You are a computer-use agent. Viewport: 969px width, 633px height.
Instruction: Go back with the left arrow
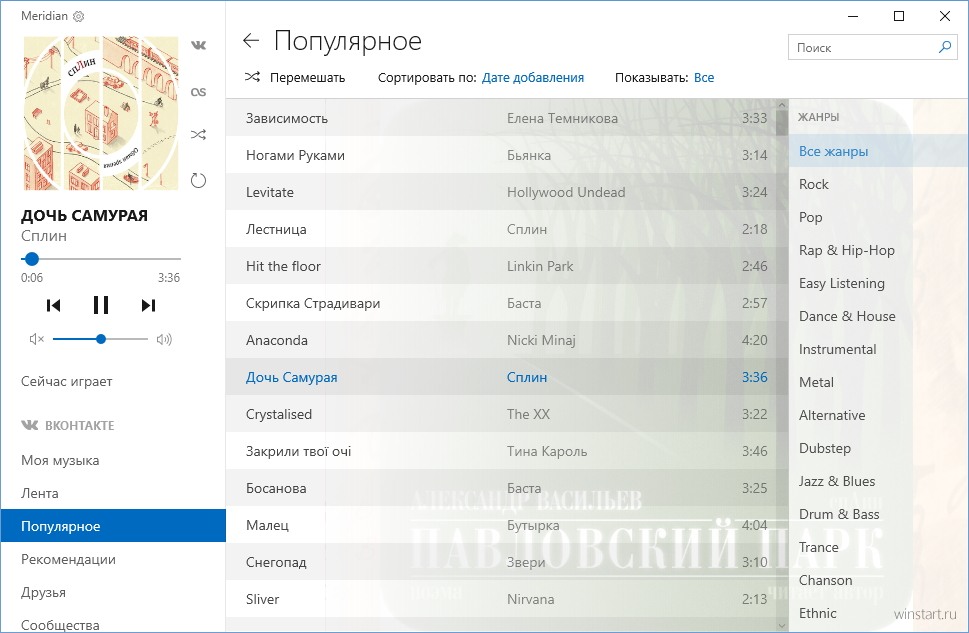tap(250, 41)
